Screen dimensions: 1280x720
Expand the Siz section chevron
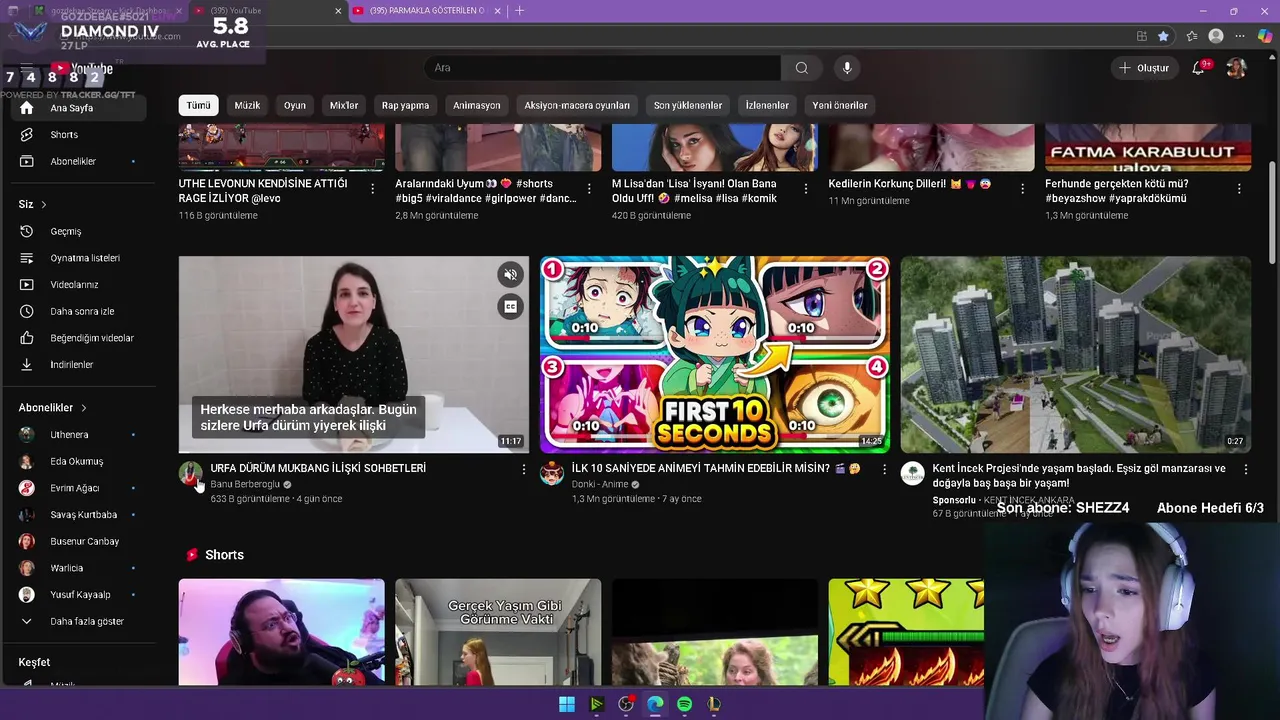(x=43, y=205)
